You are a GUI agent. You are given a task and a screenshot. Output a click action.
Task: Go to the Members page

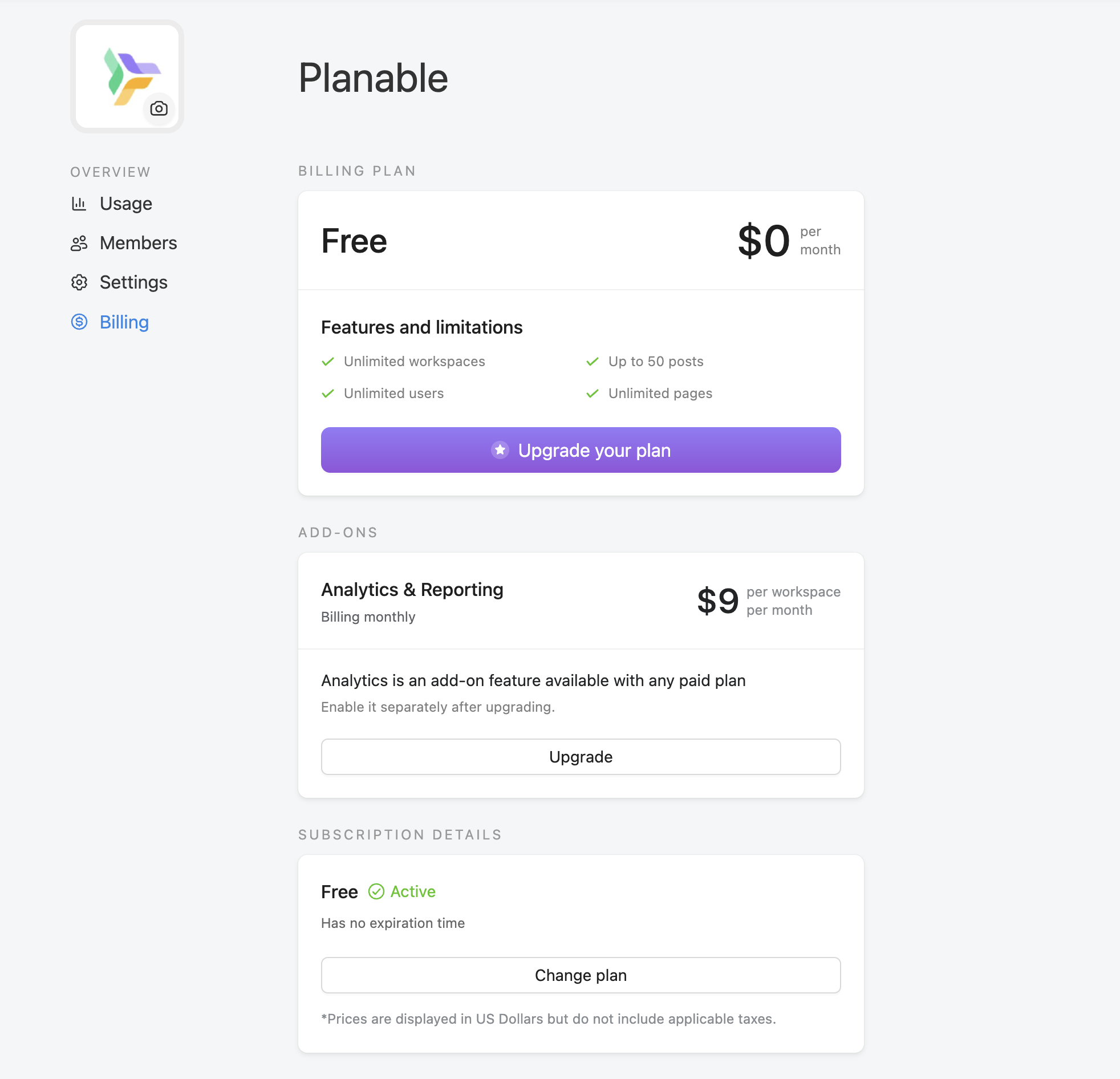pos(138,243)
